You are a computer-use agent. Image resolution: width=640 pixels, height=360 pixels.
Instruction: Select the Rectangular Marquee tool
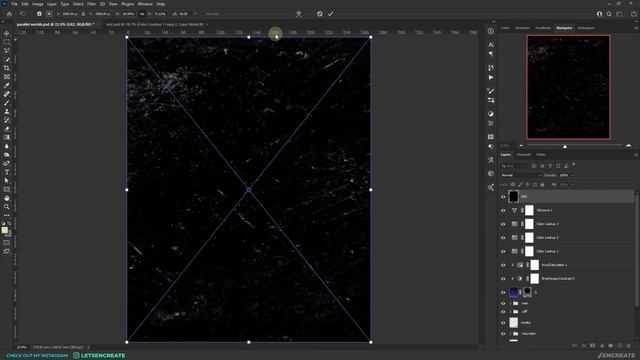7,42
